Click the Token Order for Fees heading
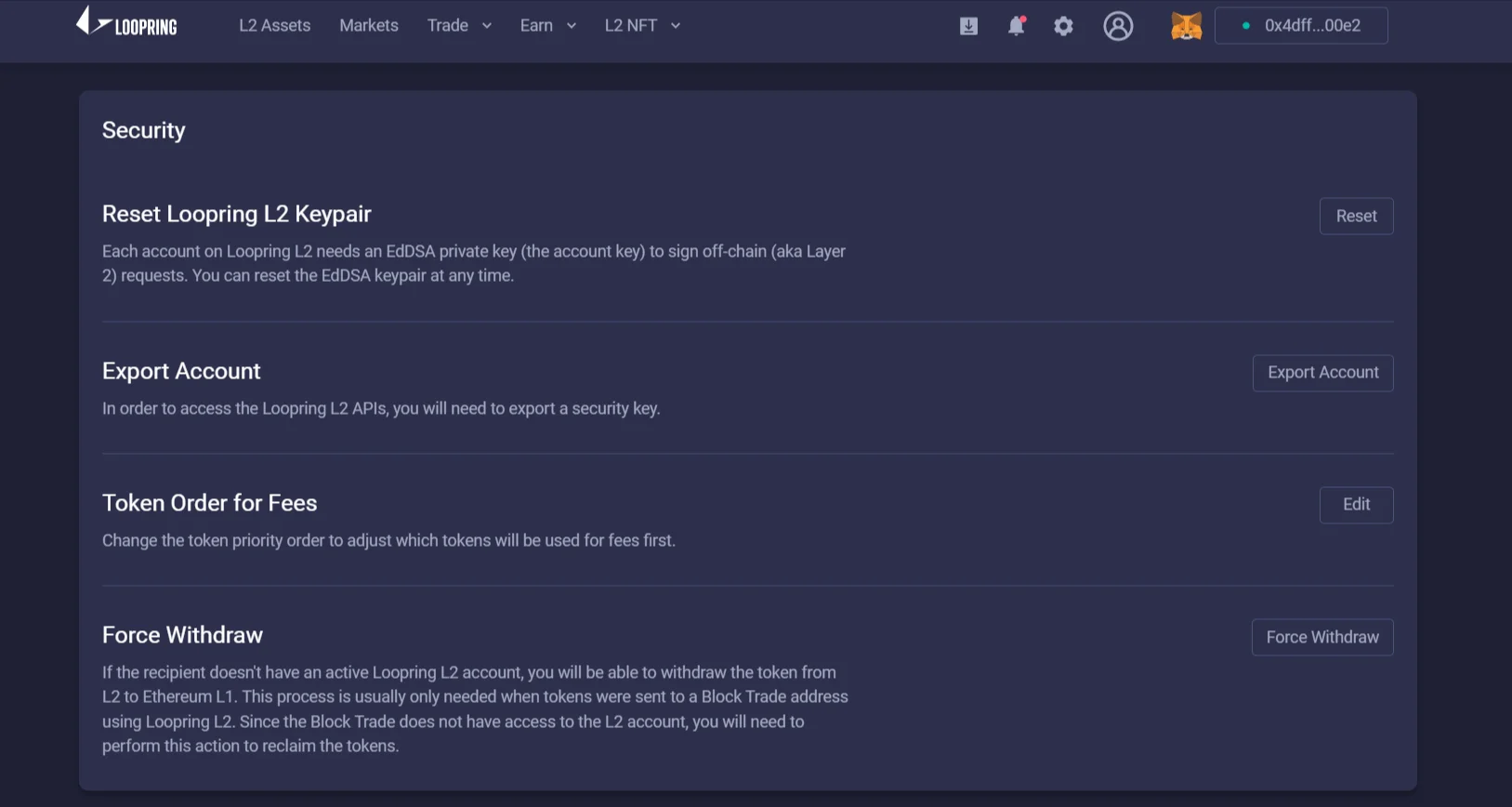The height and width of the screenshot is (807, 1512). [210, 503]
